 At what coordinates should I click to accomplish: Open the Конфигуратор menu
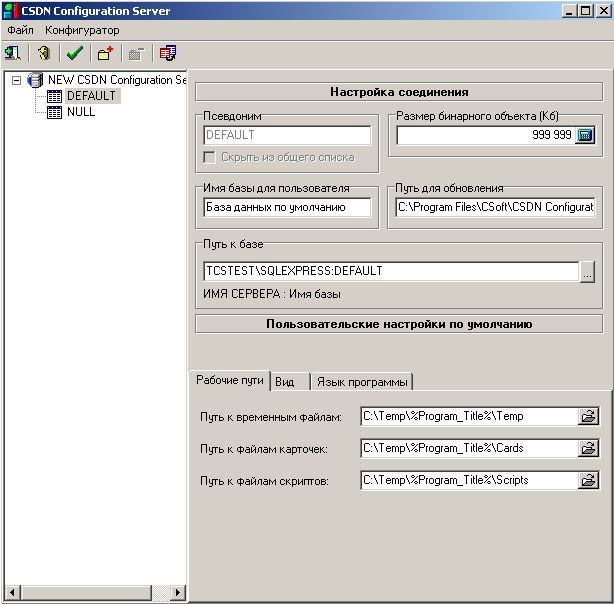pyautogui.click(x=82, y=30)
